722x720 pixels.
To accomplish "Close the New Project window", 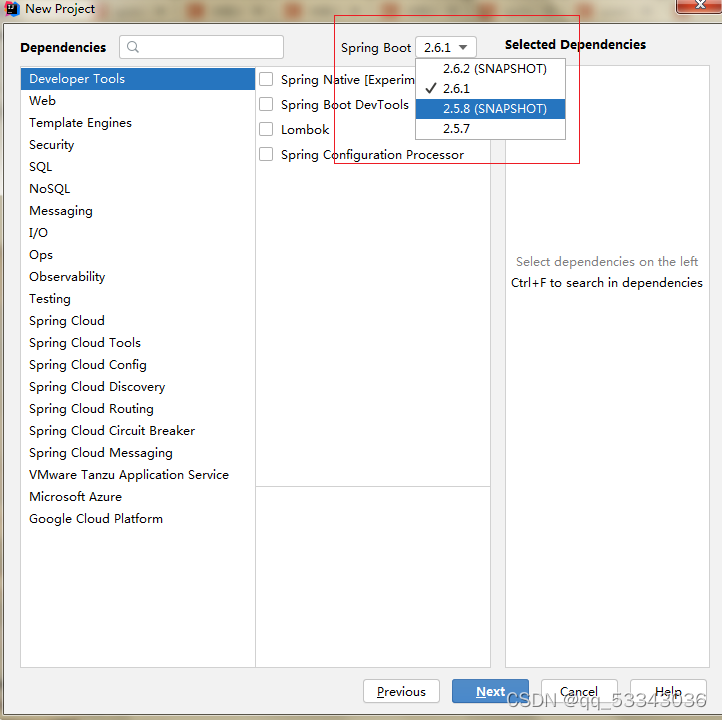I will click(699, 6).
